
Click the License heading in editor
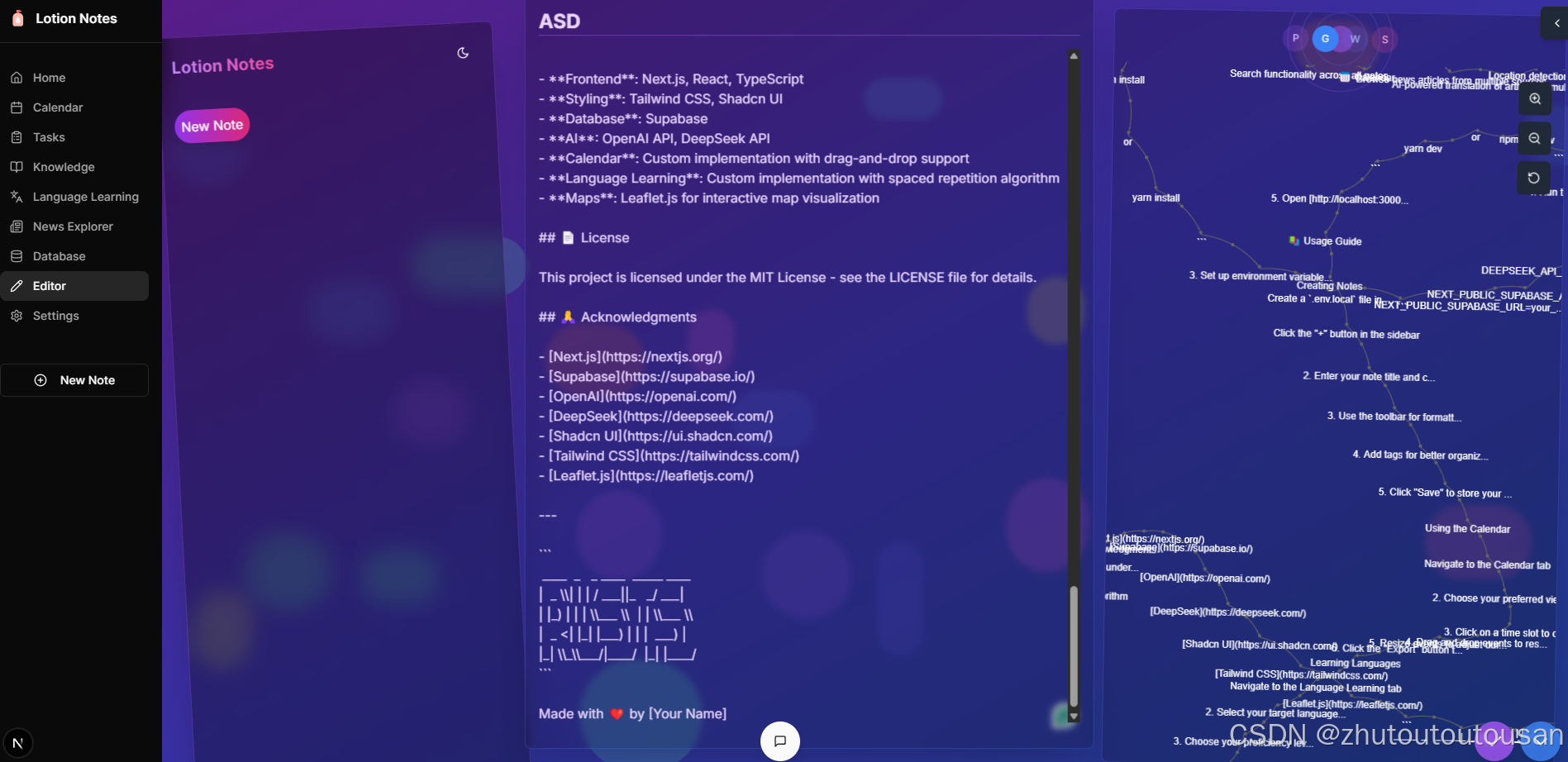click(584, 238)
